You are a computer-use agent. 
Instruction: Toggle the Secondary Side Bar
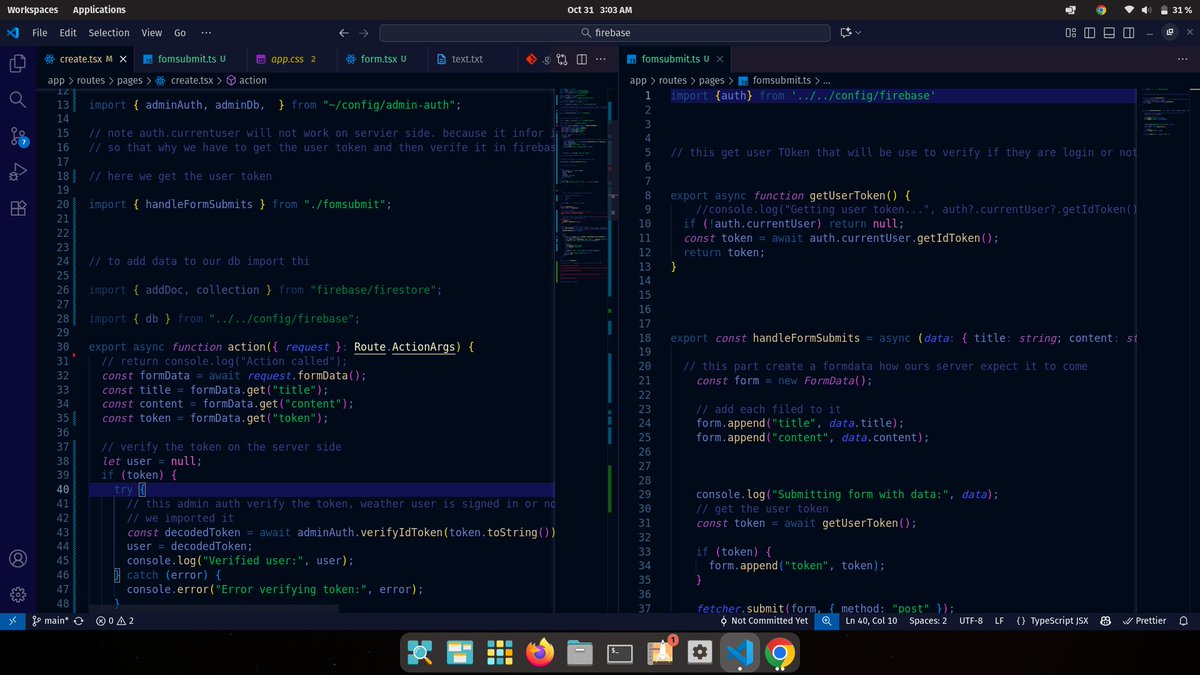coord(1128,32)
